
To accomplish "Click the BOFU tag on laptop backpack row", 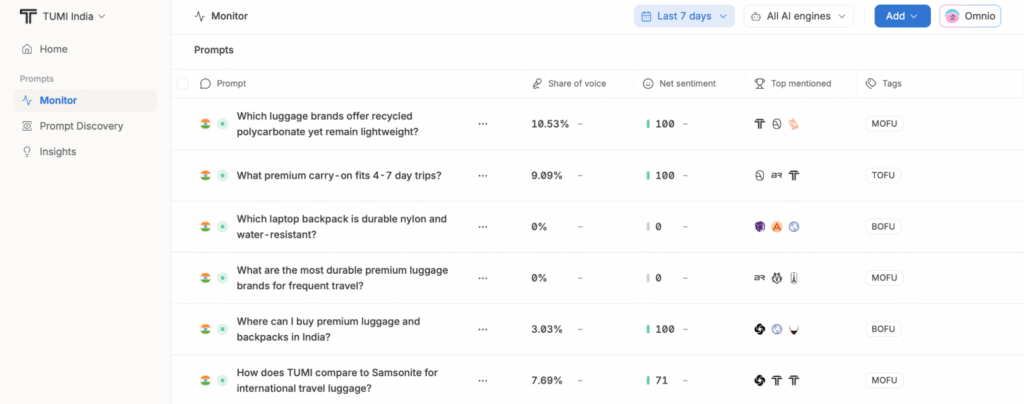I will 884,226.
